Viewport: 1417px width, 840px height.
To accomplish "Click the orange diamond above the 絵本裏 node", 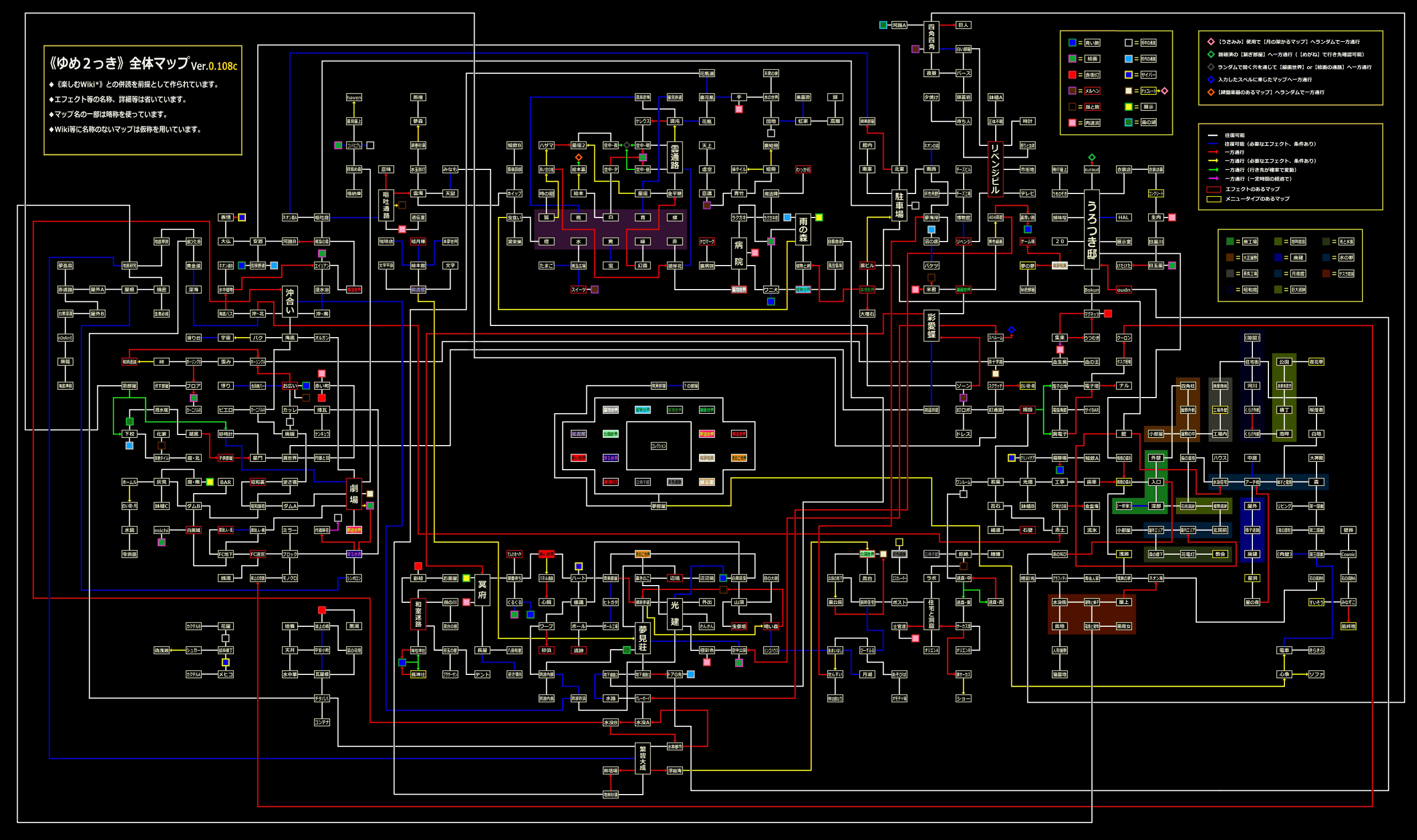I will click(x=578, y=157).
